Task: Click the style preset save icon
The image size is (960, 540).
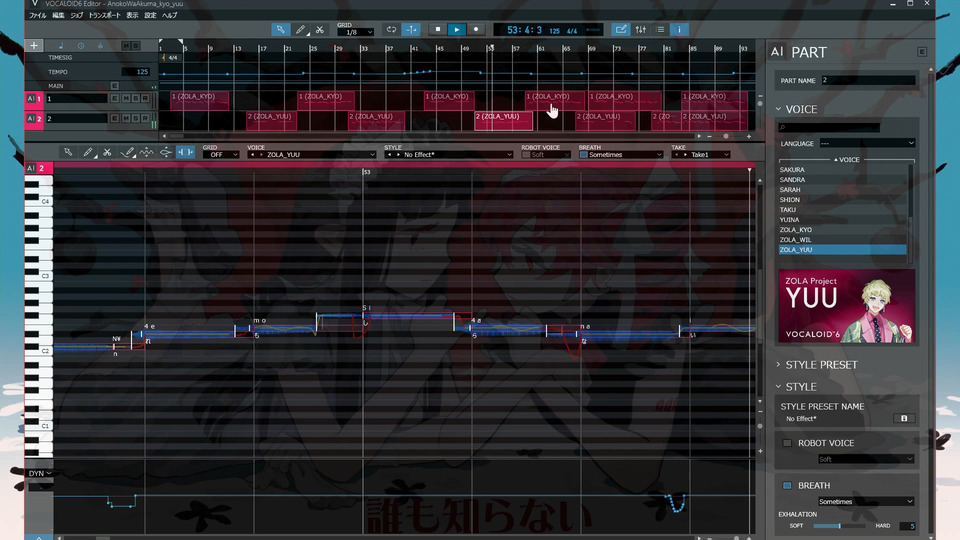Action: click(x=904, y=418)
